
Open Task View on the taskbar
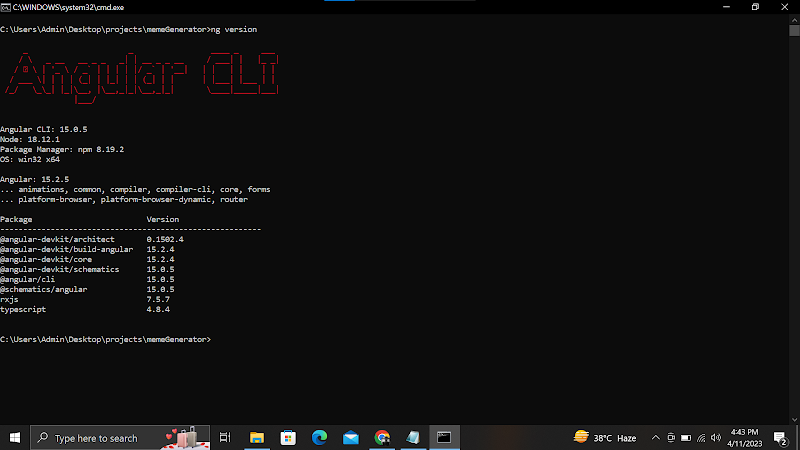225,438
